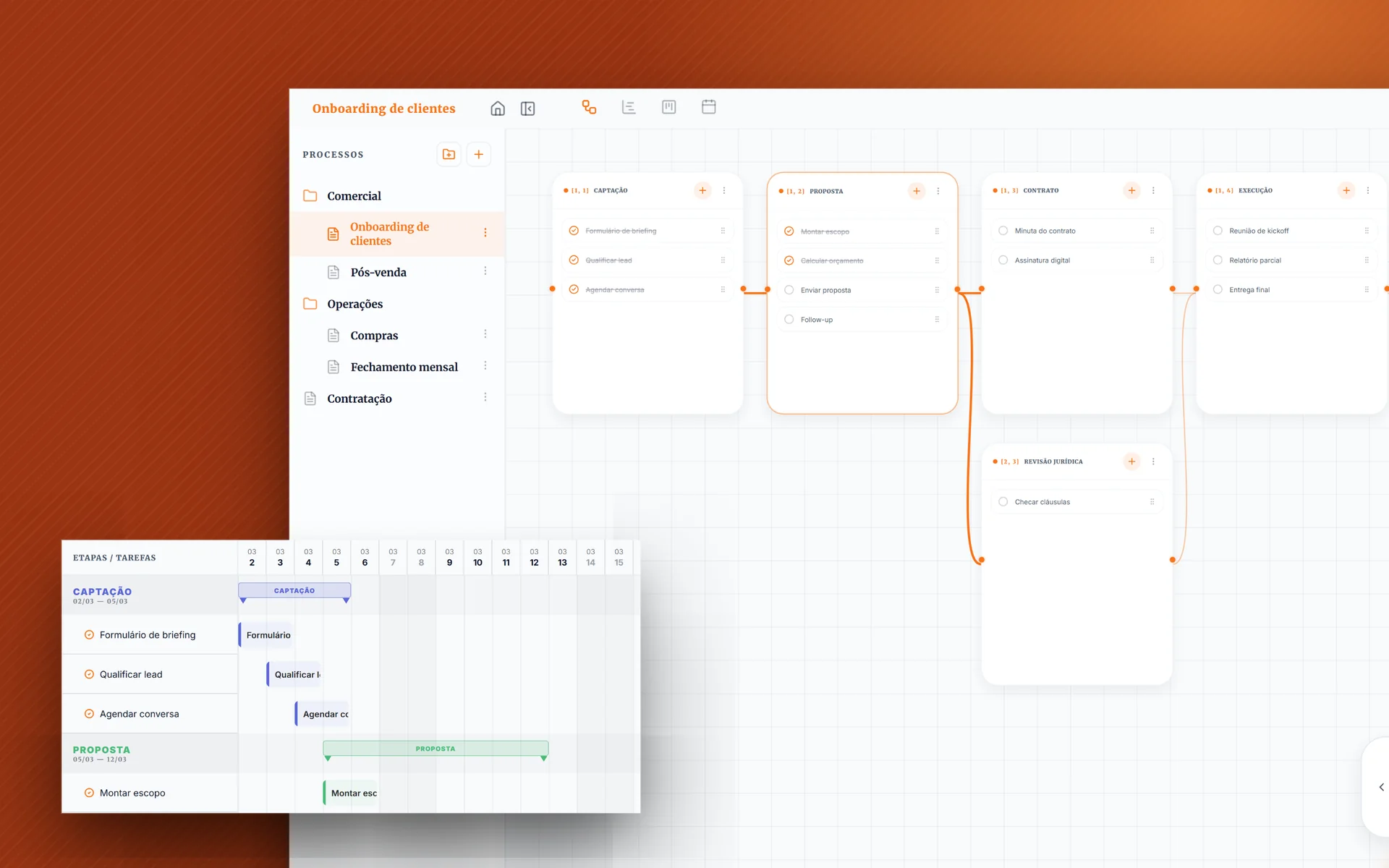The width and height of the screenshot is (1389, 868).
Task: Mark Checar cláusulas as done
Action: pos(1003,502)
